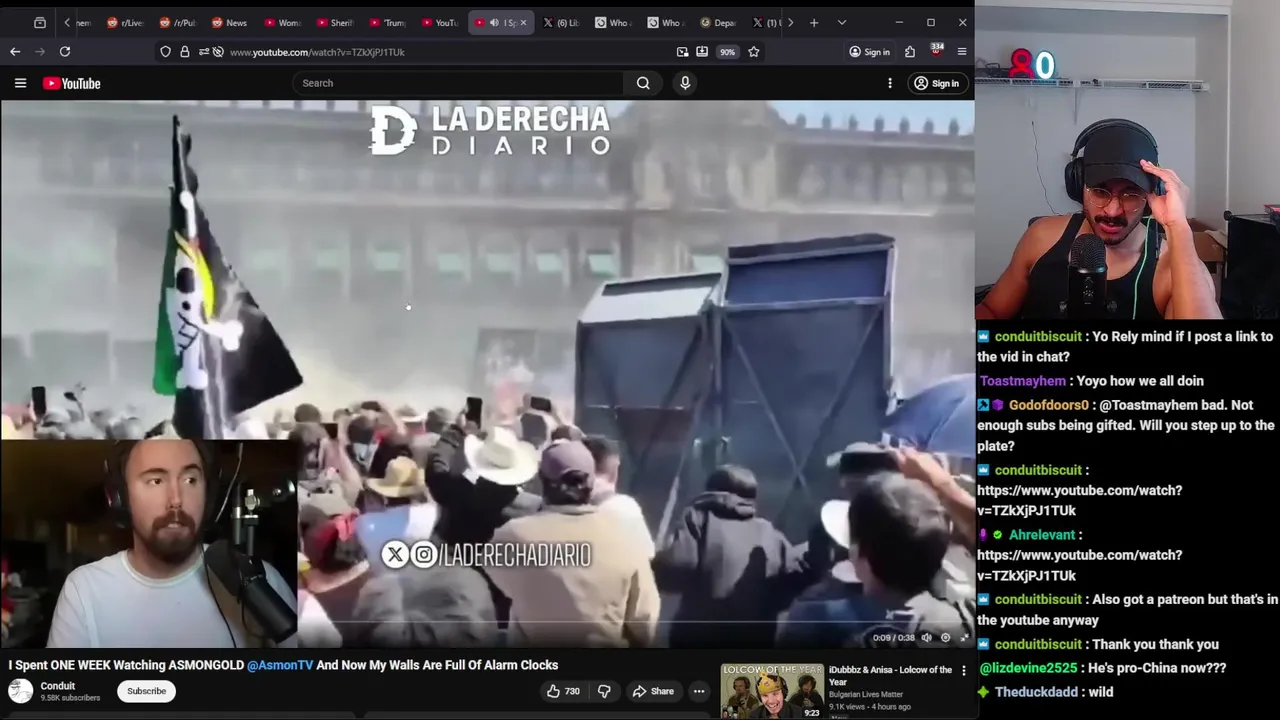Switch to the (6) X tab
The image size is (1280, 720).
point(562,22)
